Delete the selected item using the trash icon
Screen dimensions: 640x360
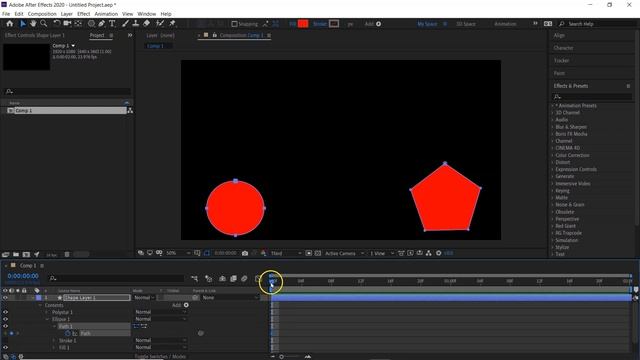pyautogui.click(x=67, y=254)
